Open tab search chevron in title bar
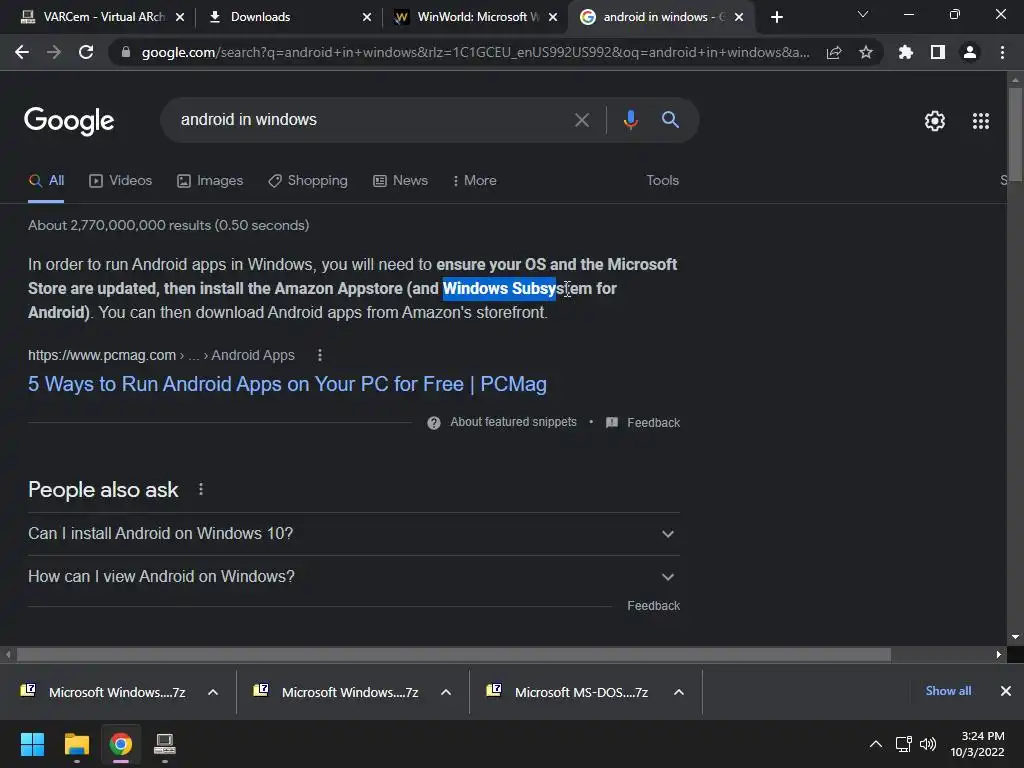This screenshot has height=768, width=1024. click(x=863, y=14)
